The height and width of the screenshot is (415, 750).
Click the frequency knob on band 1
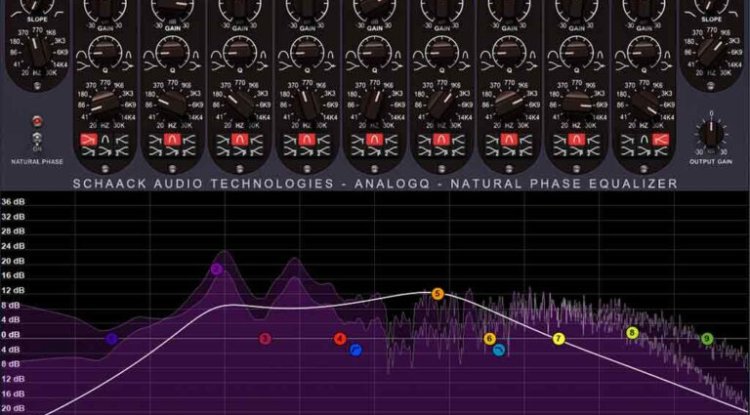pos(104,104)
